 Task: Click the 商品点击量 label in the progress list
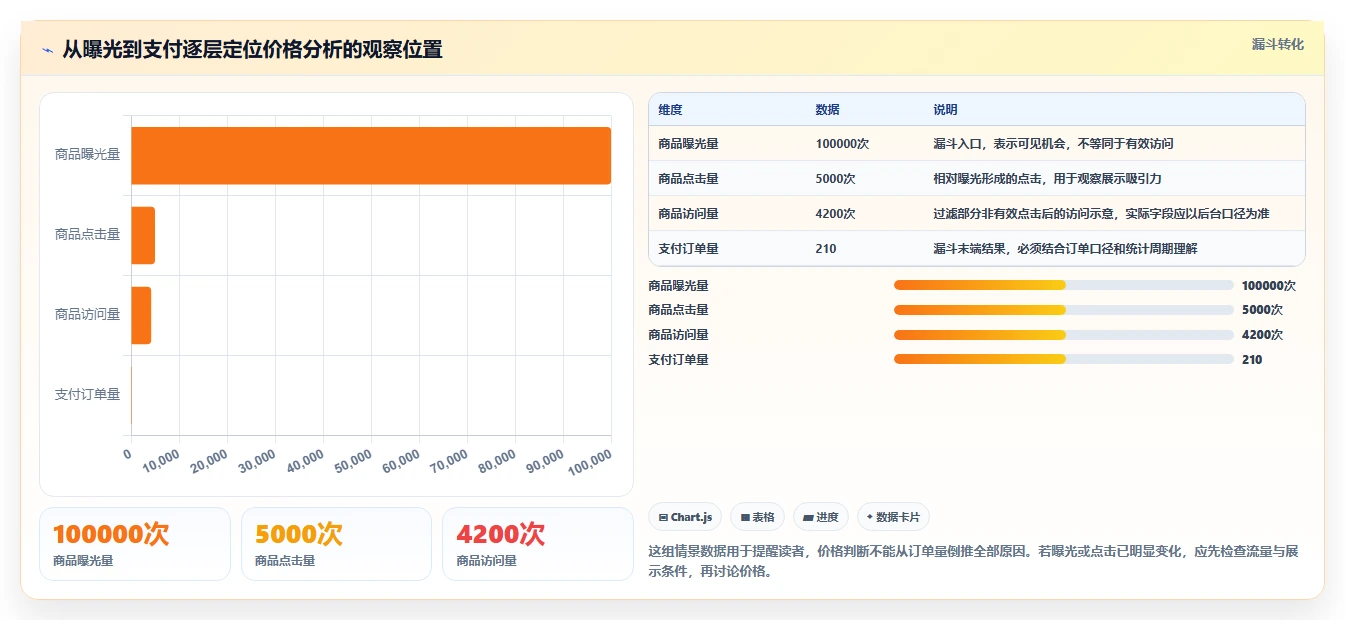[x=678, y=310]
